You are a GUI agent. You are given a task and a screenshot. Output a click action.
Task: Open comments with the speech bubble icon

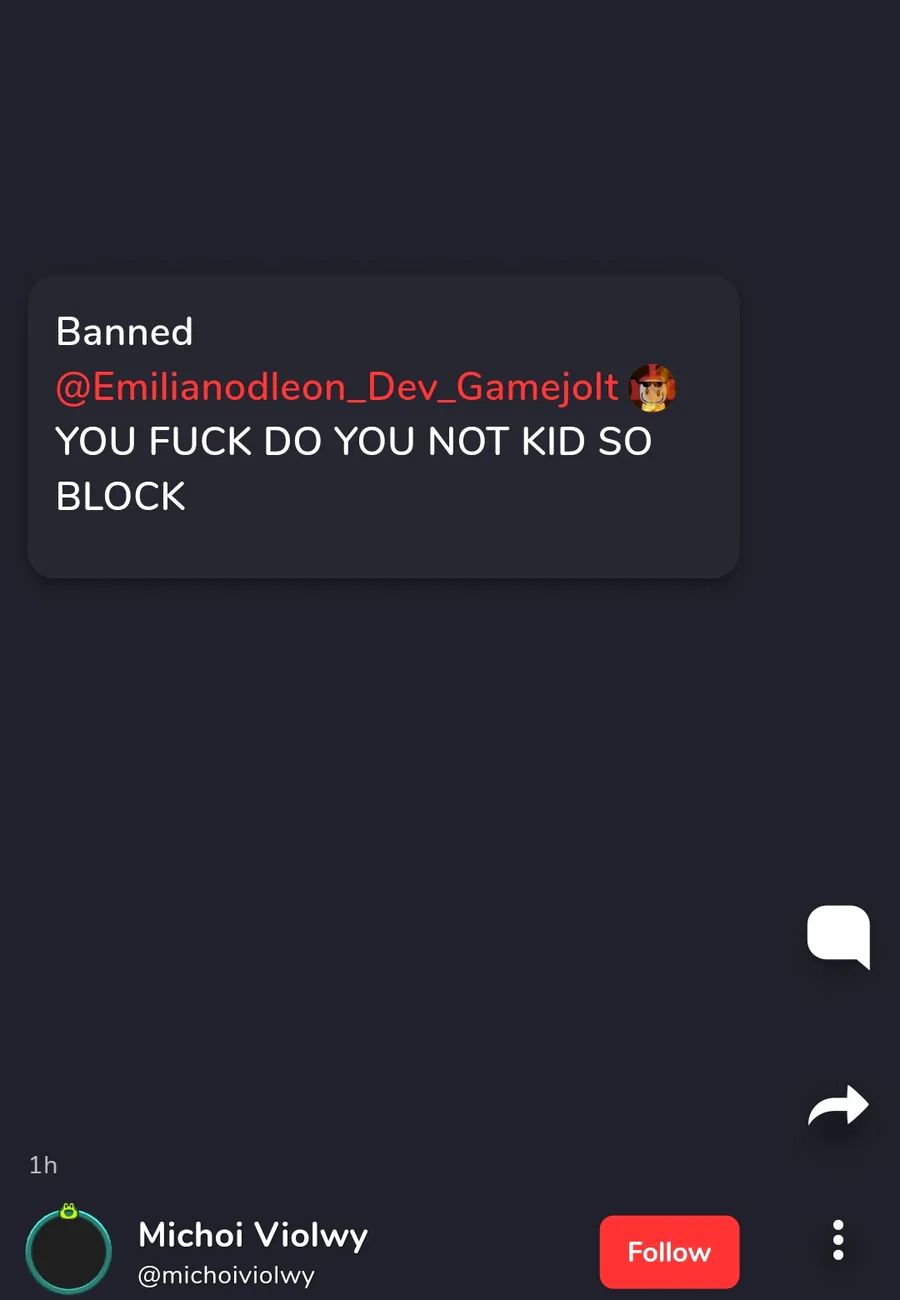pyautogui.click(x=838, y=937)
